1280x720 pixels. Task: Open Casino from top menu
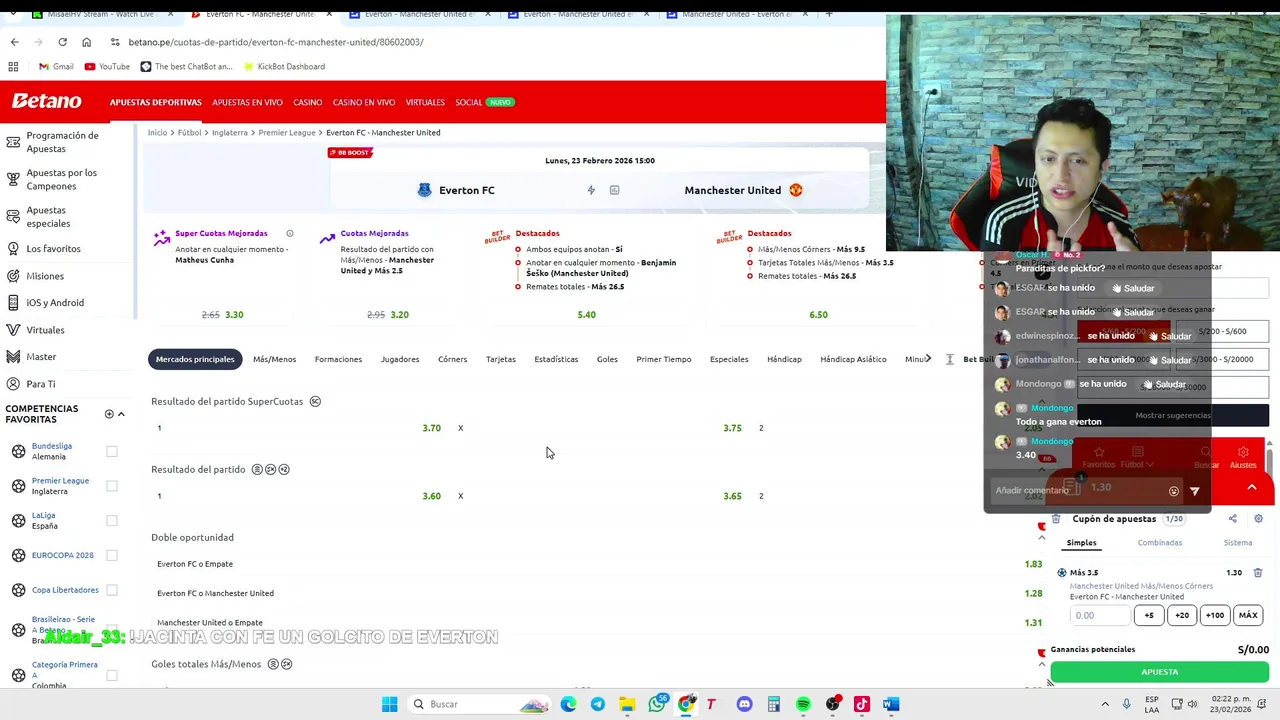tap(307, 102)
